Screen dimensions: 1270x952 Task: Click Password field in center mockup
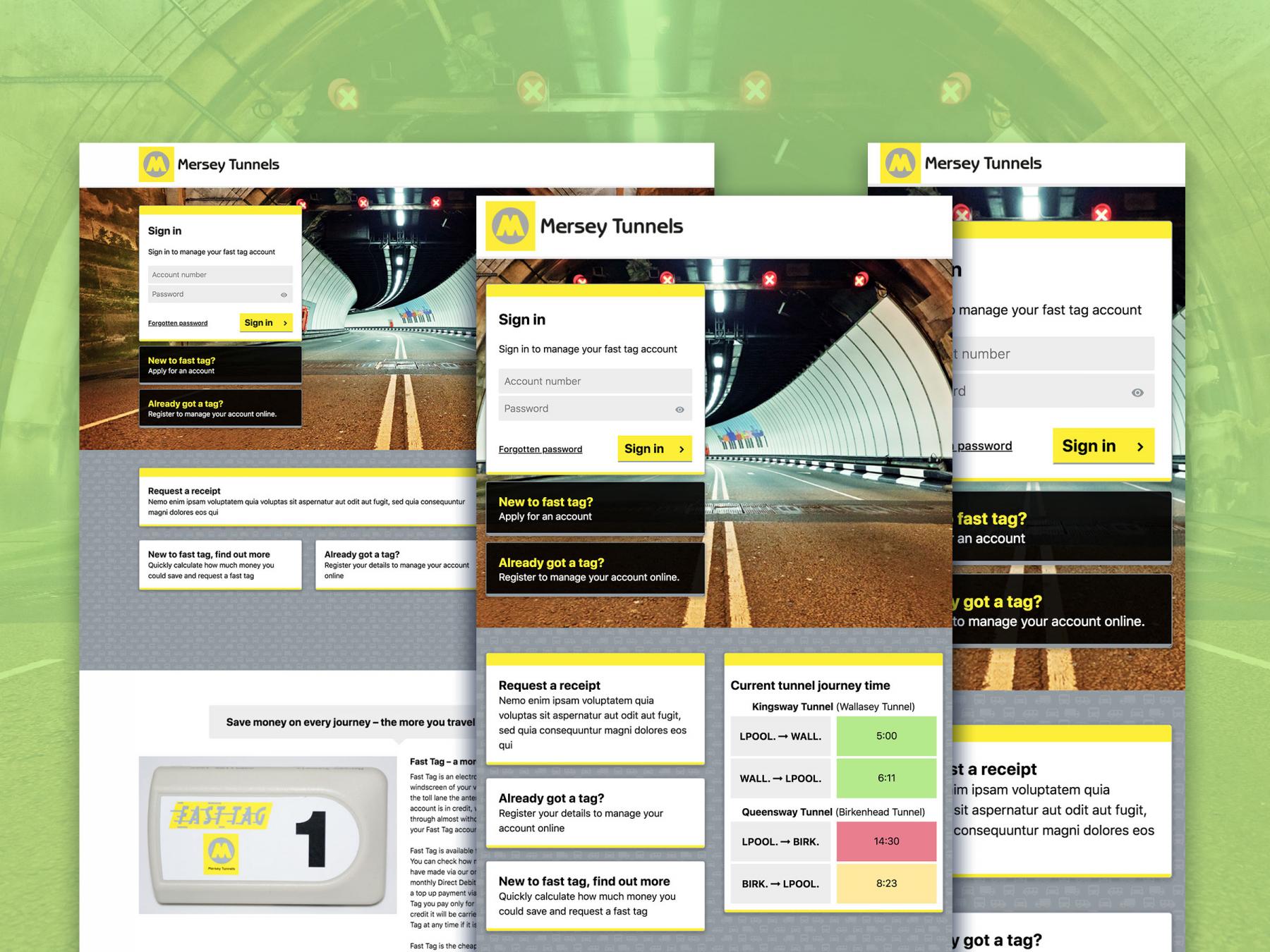coord(595,408)
